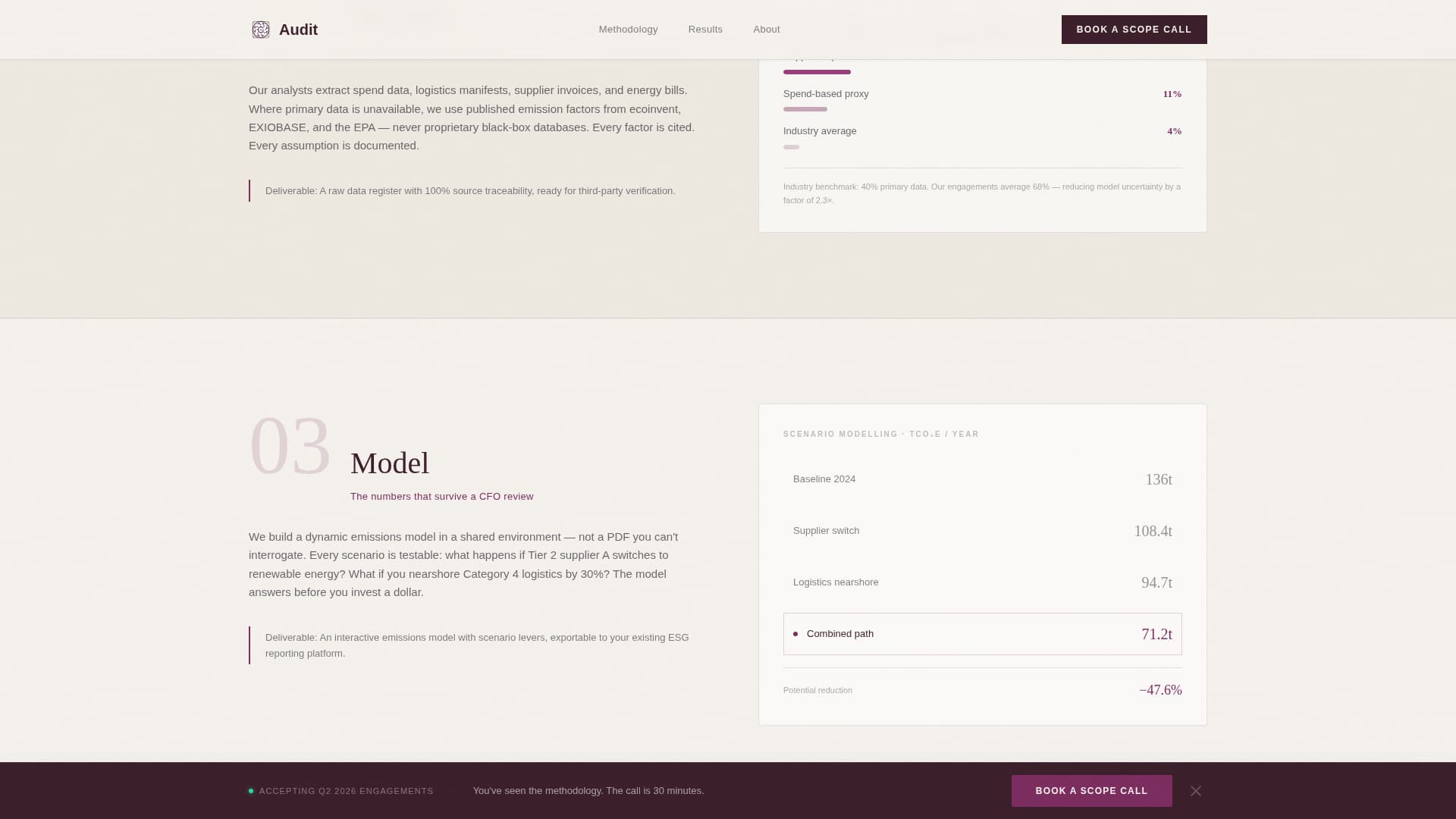Click the Spend-based proxy label
The width and height of the screenshot is (1456, 819).
(x=826, y=94)
